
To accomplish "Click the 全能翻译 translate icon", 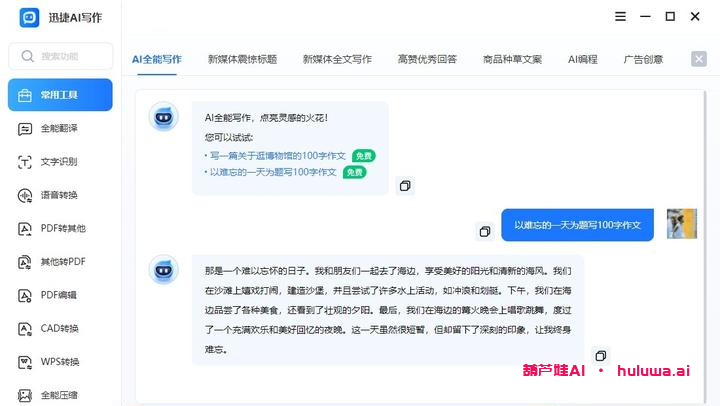I will 25,129.
